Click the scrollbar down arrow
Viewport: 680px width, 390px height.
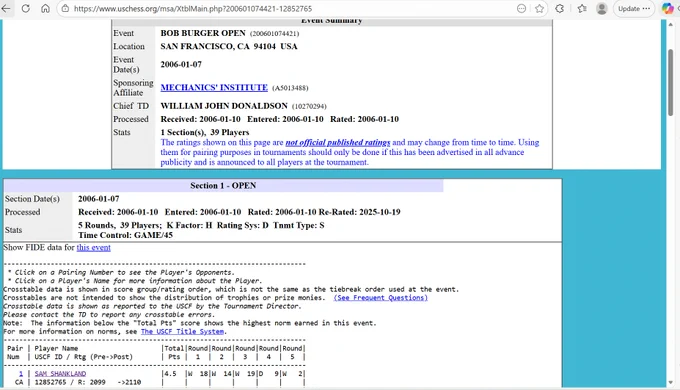click(670, 383)
